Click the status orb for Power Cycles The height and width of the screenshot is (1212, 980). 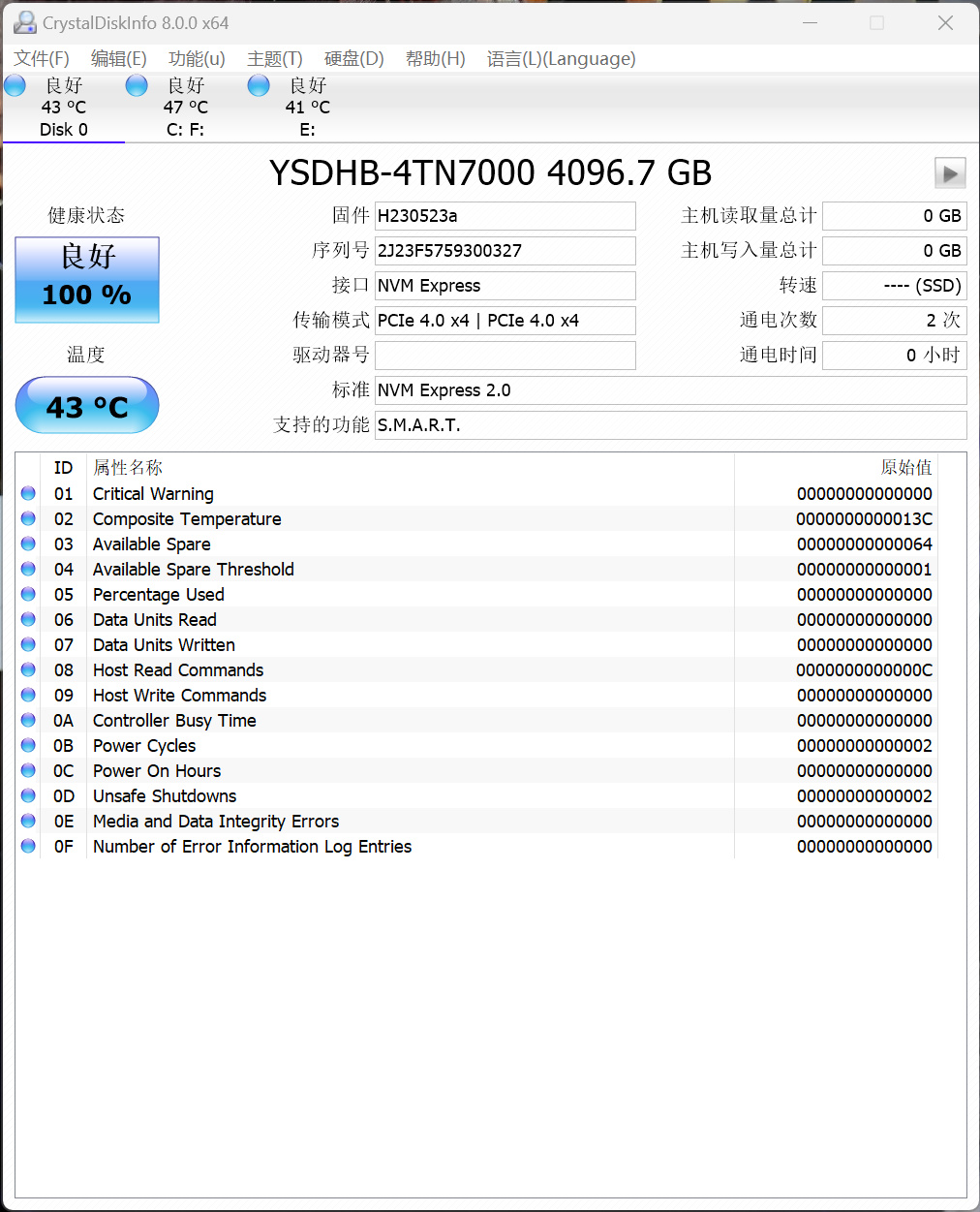click(28, 745)
